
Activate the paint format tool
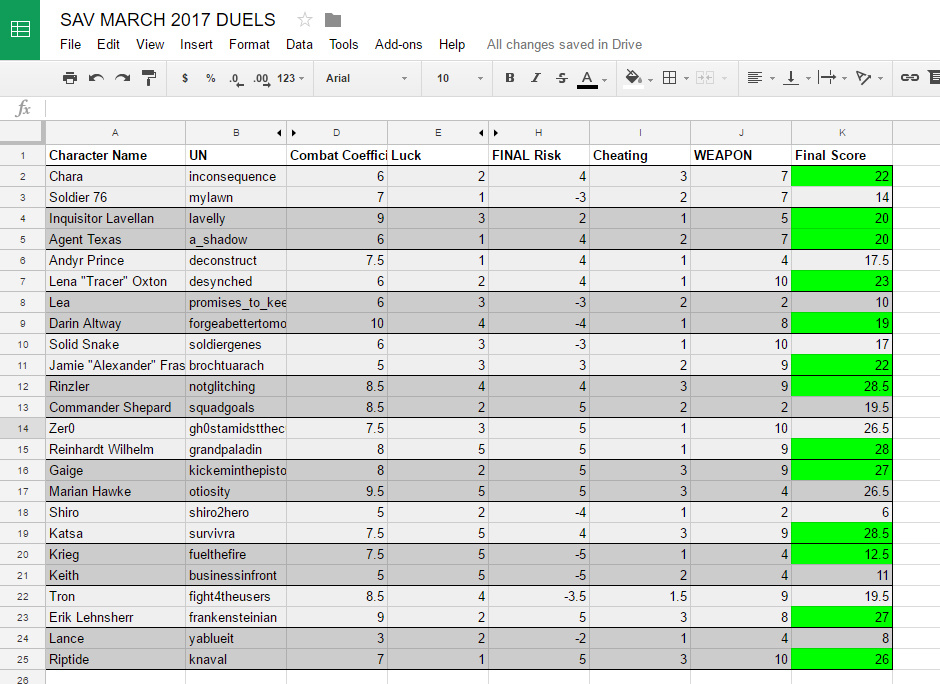(149, 78)
